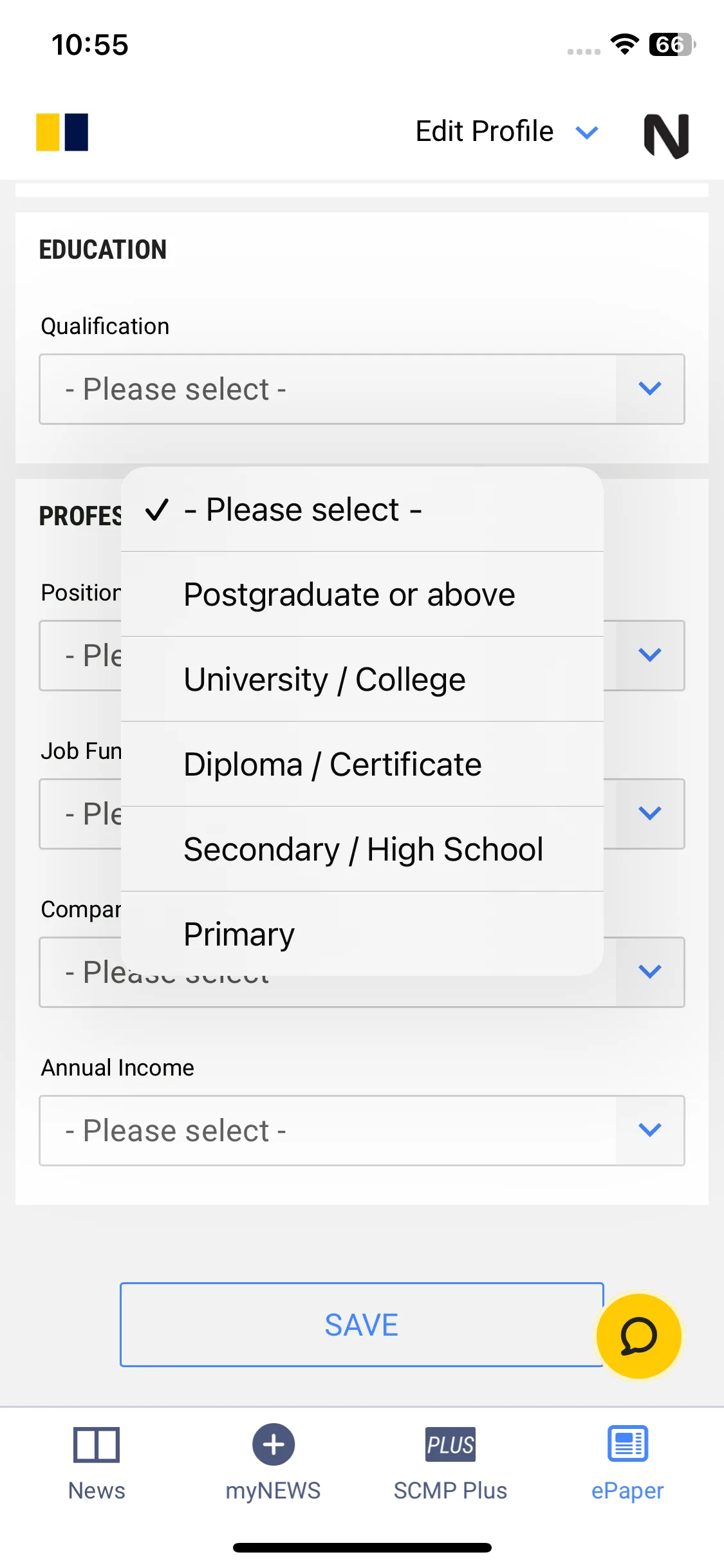Select Diploma / Certificate from the list
724x1568 pixels.
pyautogui.click(x=362, y=764)
